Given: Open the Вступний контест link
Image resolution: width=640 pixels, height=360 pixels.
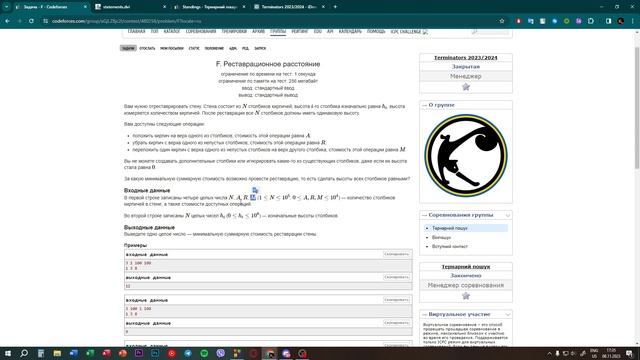Looking at the screenshot, I should [x=450, y=247].
